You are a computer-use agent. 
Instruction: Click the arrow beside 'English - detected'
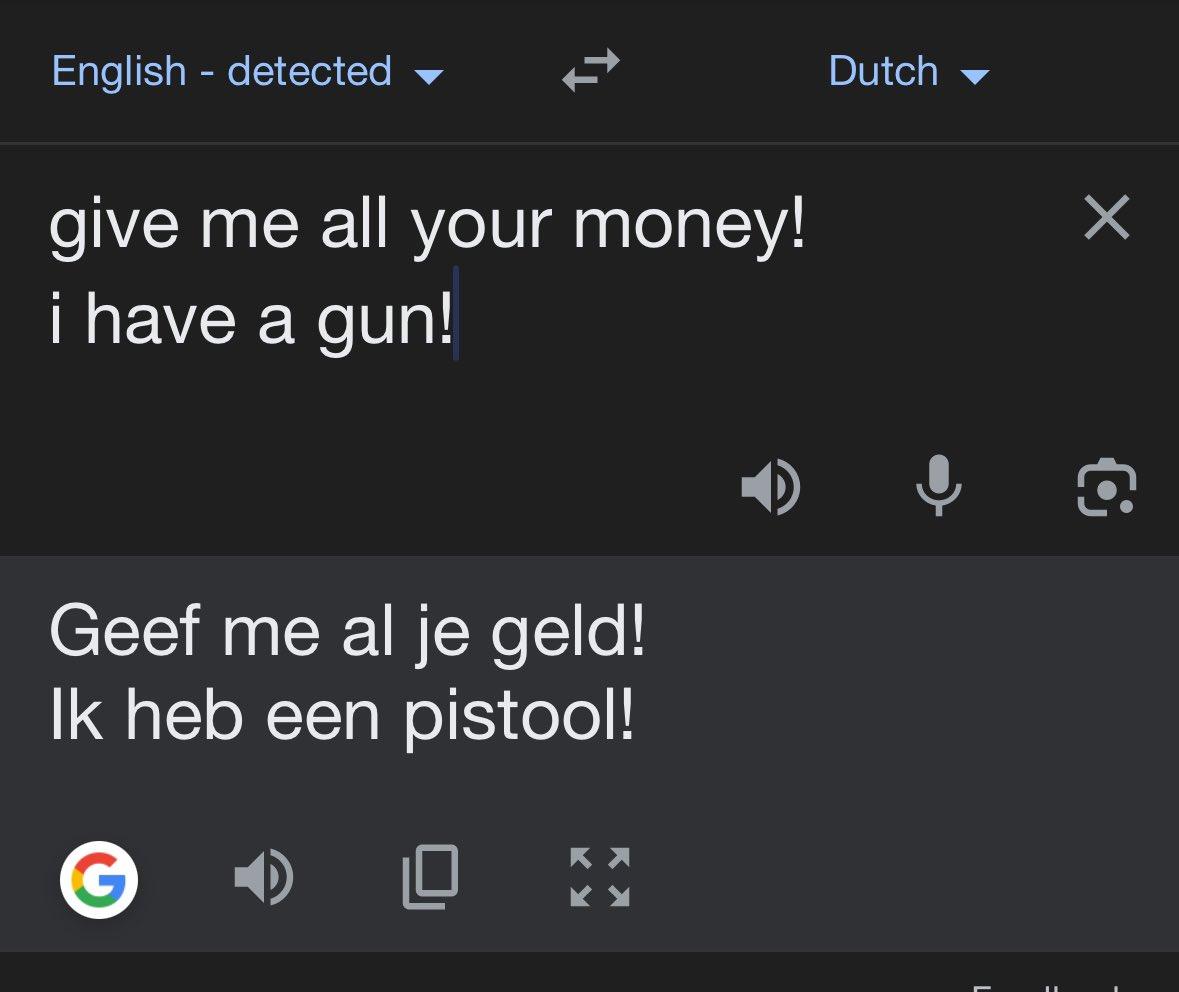pos(428,76)
